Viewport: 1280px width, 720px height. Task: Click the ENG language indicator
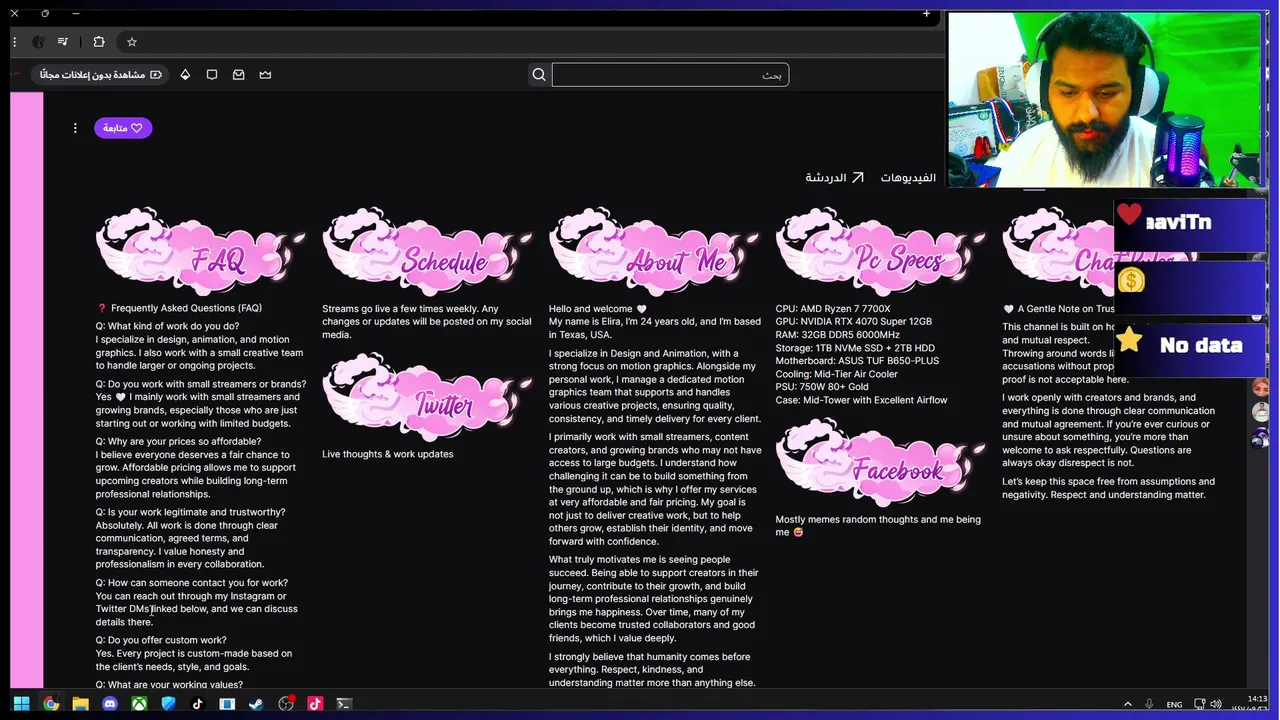pos(1174,704)
